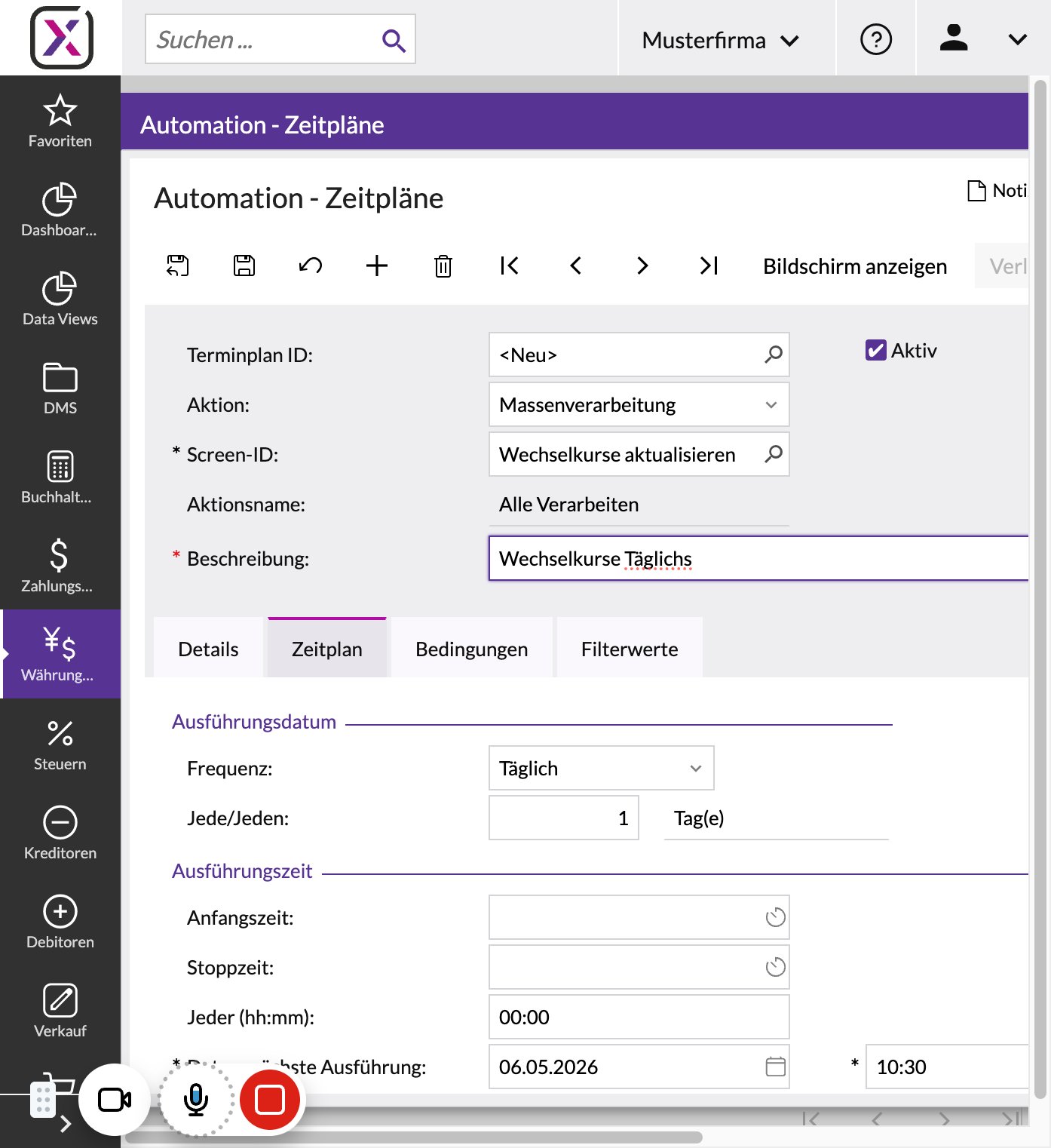The image size is (1051, 1148).
Task: Go to the previous record
Action: (x=576, y=266)
